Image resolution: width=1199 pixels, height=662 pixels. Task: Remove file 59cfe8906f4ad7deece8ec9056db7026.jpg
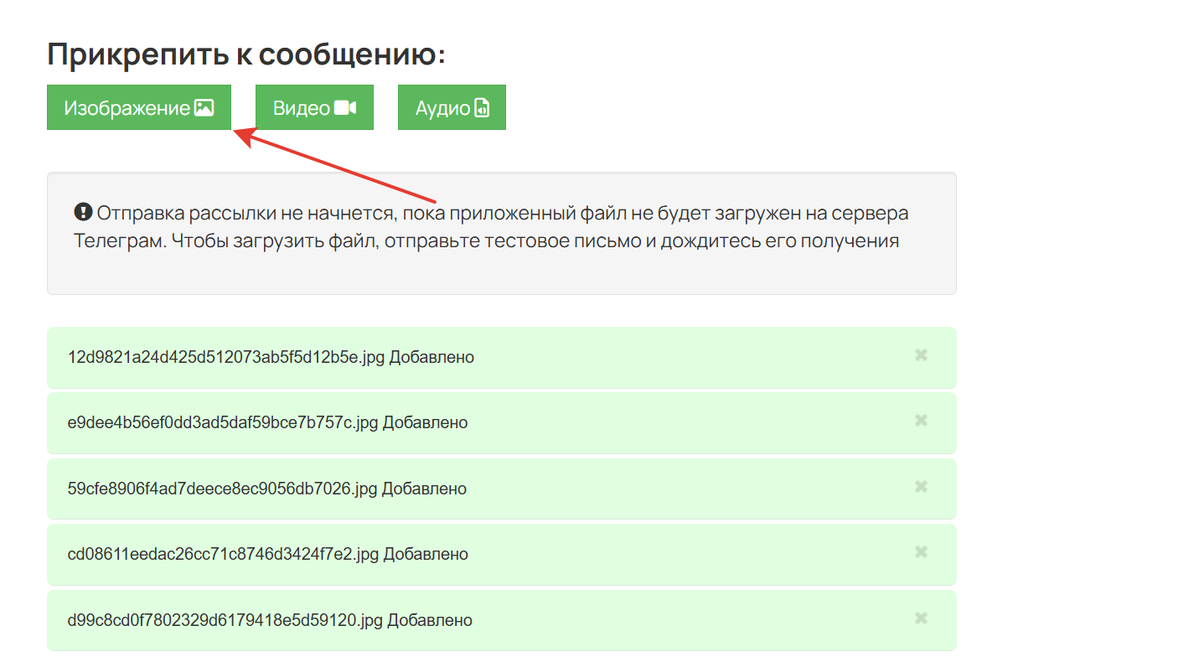921,487
